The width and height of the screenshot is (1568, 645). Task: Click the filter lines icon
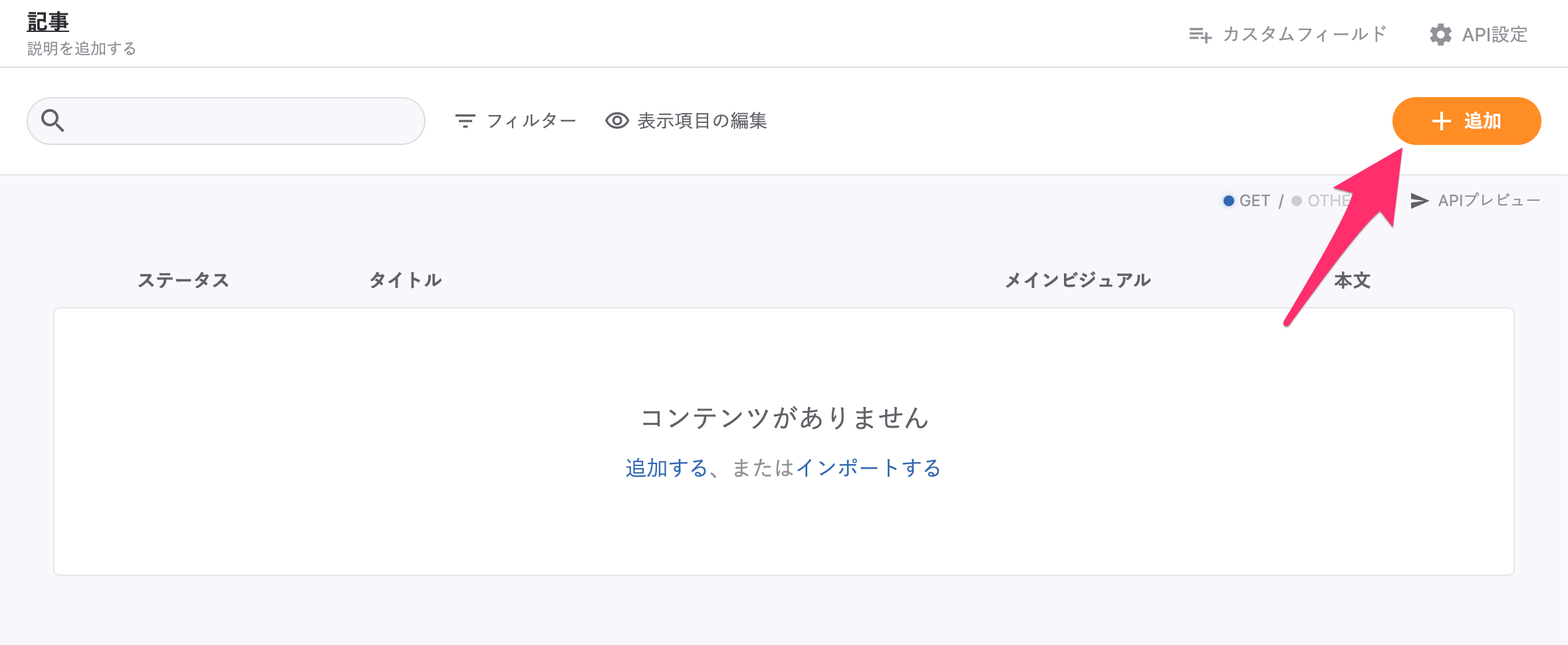[465, 120]
